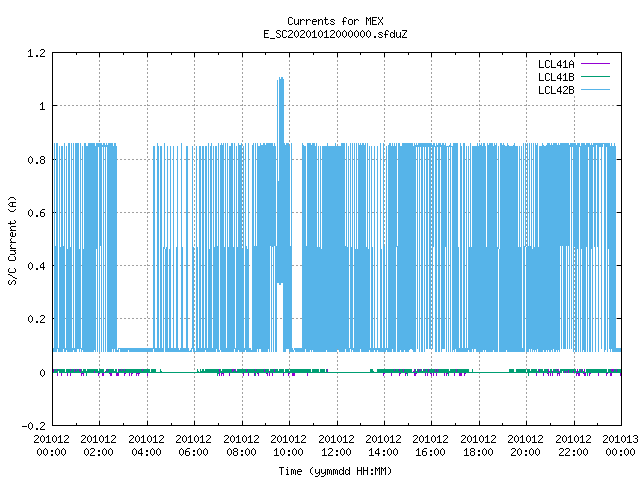Image resolution: width=640 pixels, height=480 pixels.
Task: Click the 201012 08:00 time tick label
Action: point(241,446)
